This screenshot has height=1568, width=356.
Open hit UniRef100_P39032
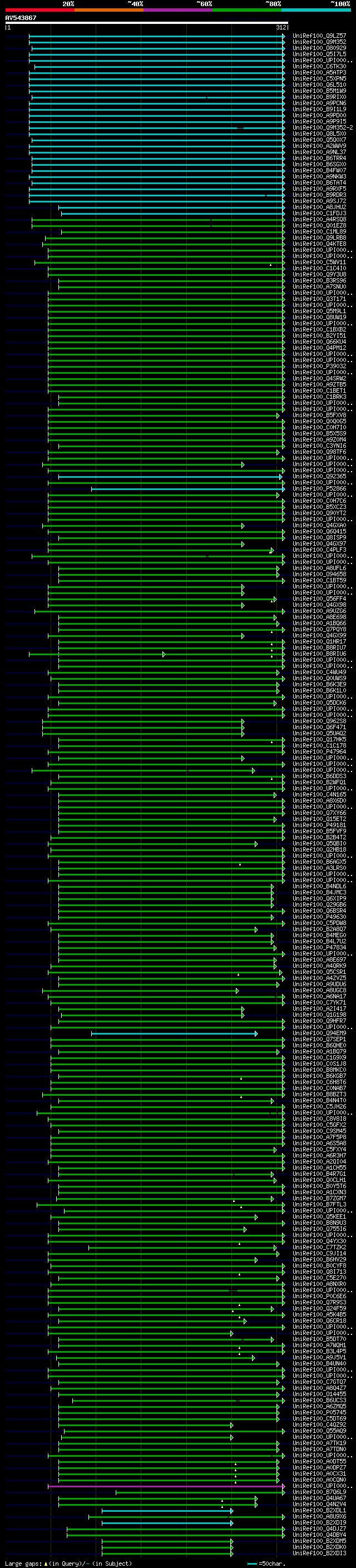pyautogui.click(x=319, y=367)
